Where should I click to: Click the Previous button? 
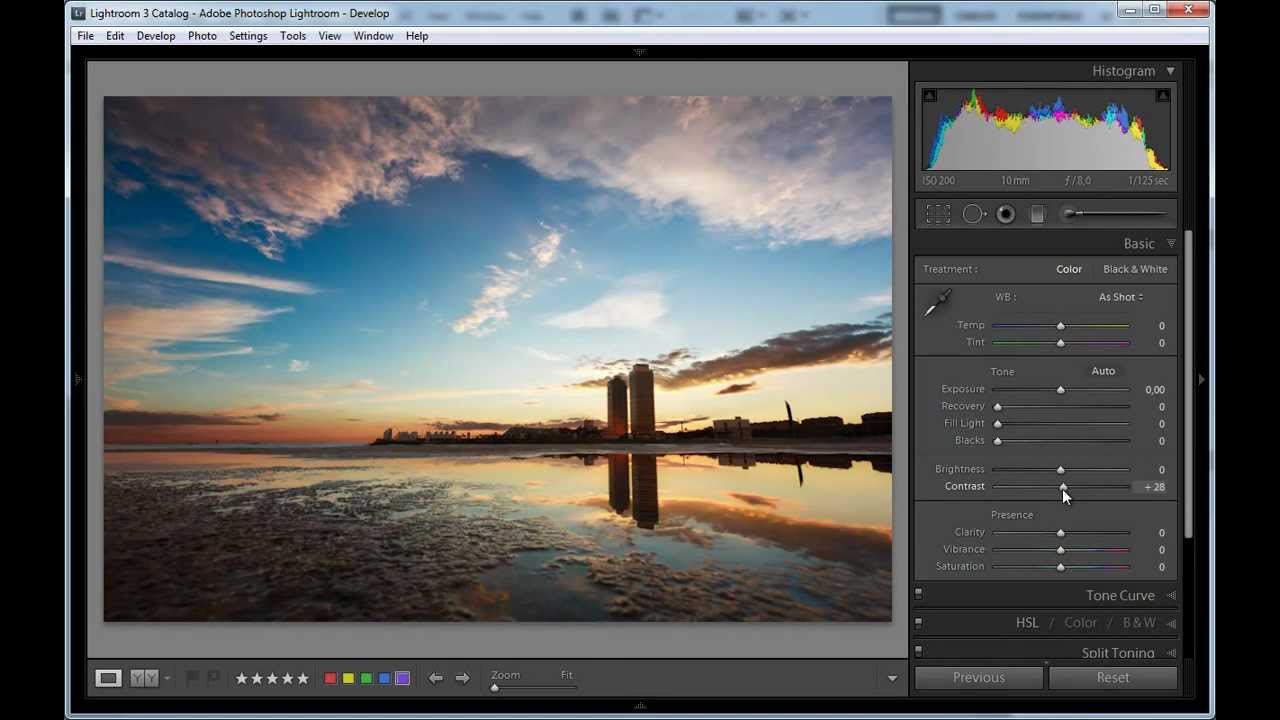979,677
